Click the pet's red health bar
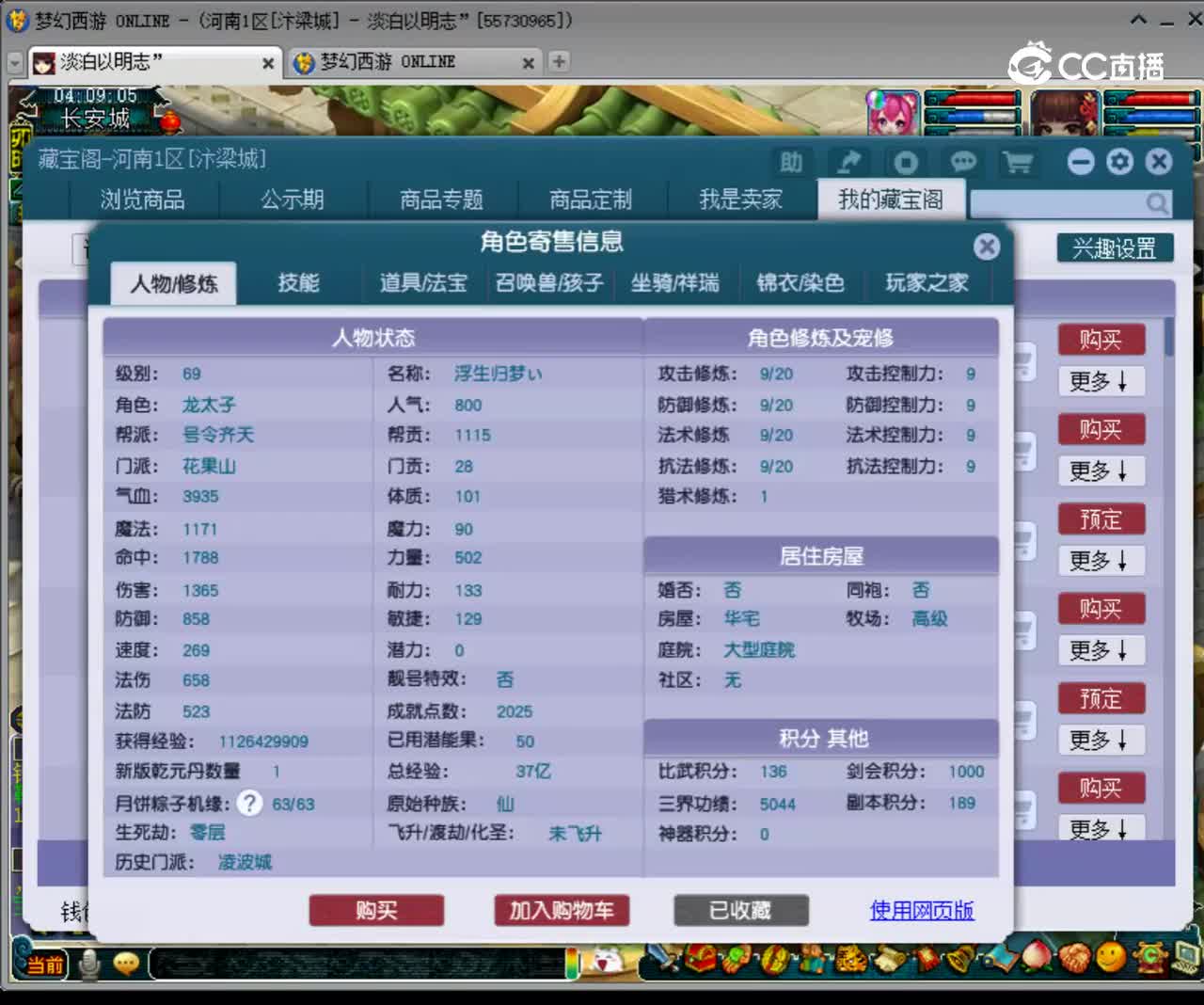This screenshot has width=1204, height=1005. [973, 99]
